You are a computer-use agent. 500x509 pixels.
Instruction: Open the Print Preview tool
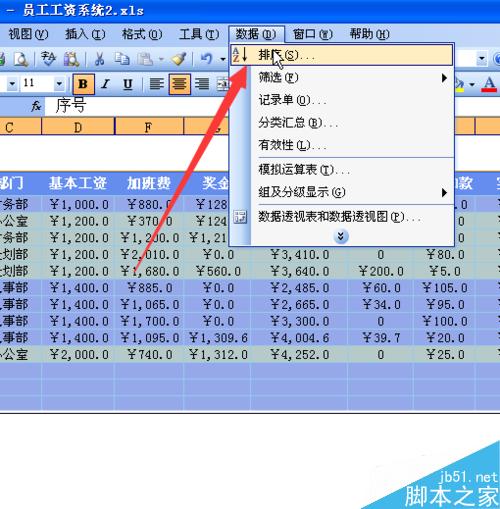tap(21, 59)
